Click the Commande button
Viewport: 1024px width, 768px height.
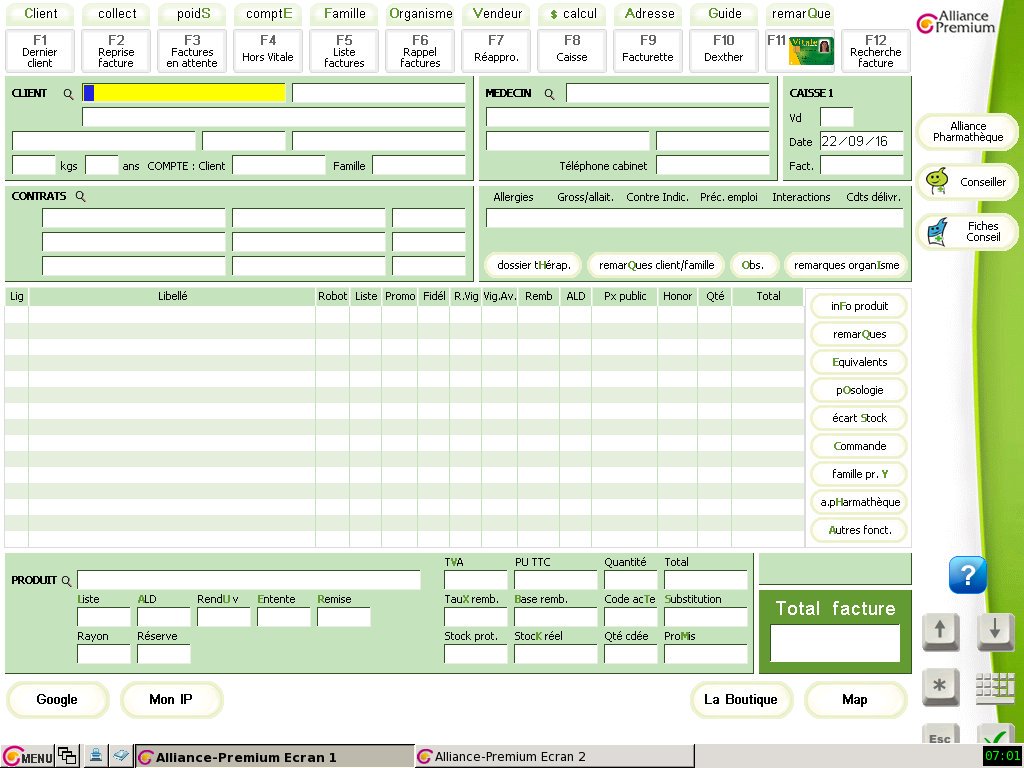(859, 447)
